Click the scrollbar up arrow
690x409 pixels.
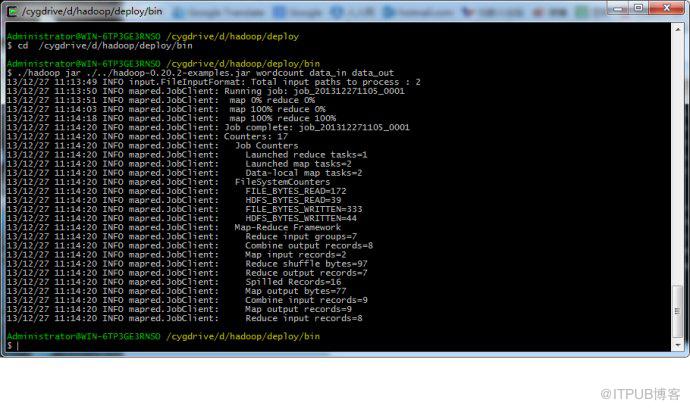point(678,29)
